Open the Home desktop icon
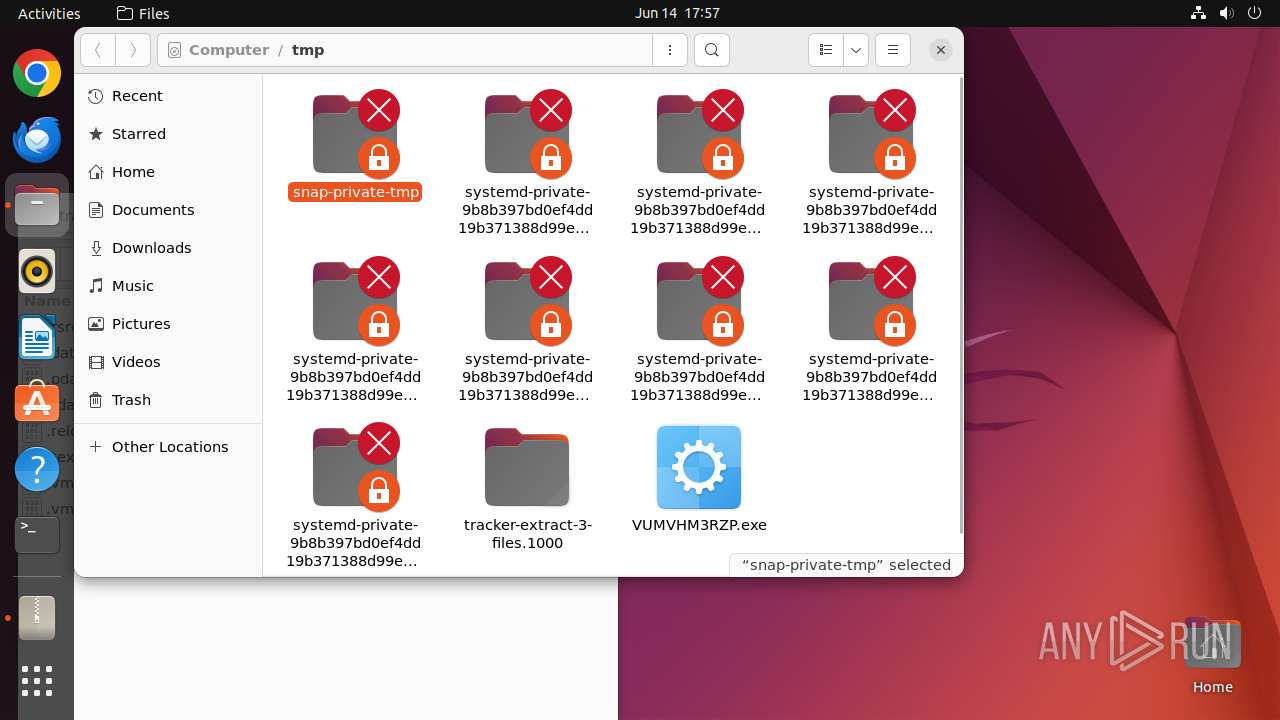Viewport: 1280px width, 720px height. coord(1213,656)
